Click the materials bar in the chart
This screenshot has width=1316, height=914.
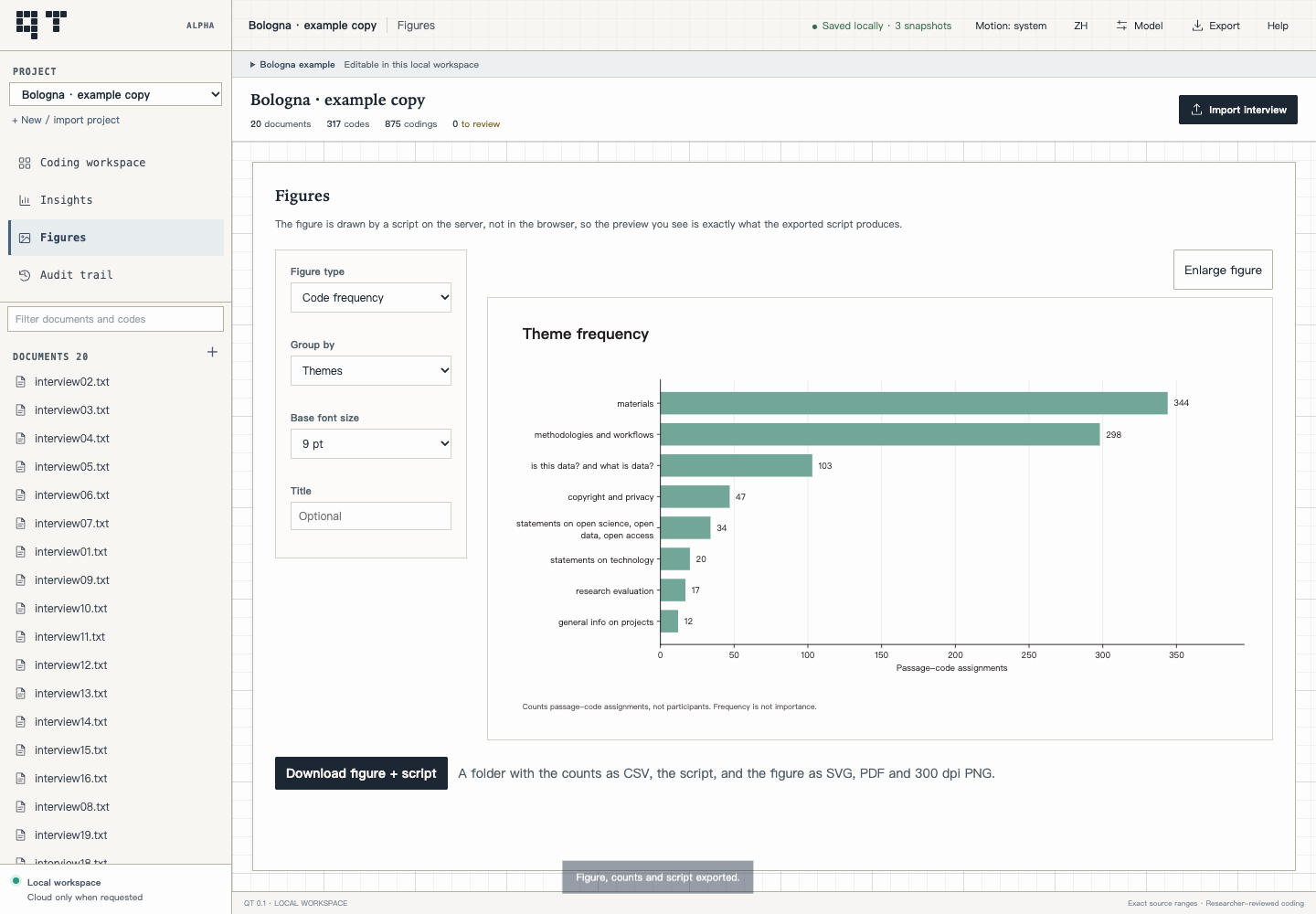914,403
